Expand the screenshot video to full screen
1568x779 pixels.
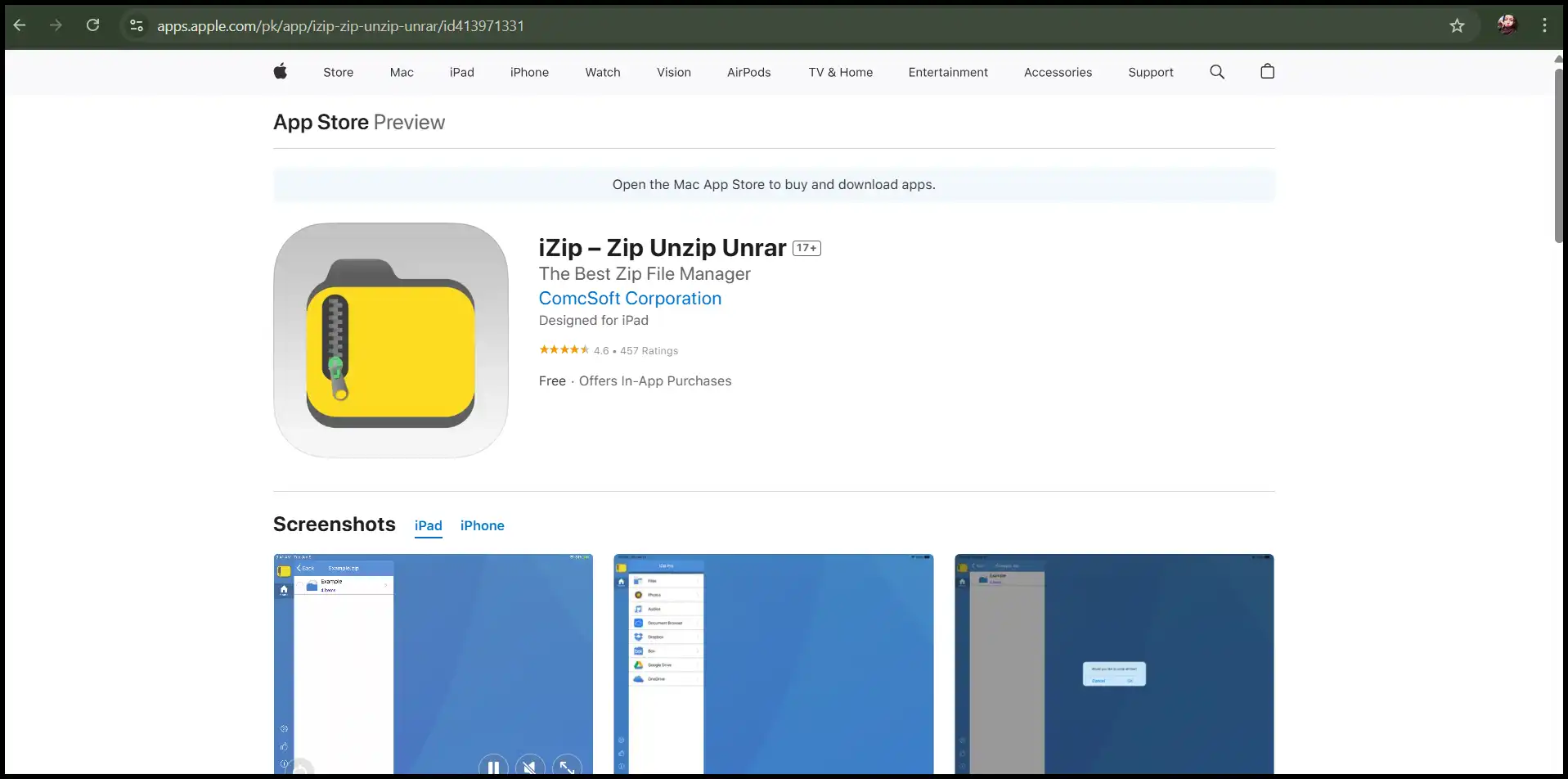(x=567, y=767)
